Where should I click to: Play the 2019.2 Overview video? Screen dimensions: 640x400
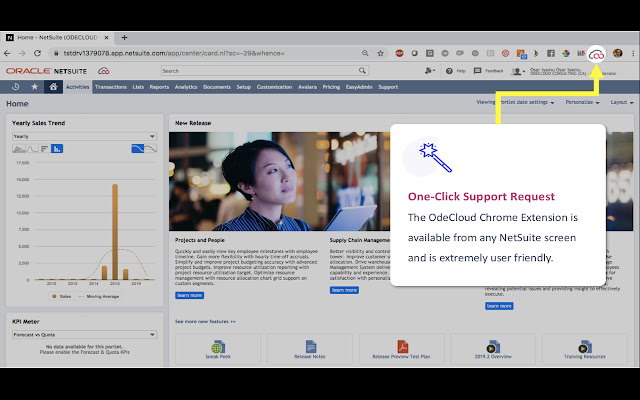[x=493, y=349]
